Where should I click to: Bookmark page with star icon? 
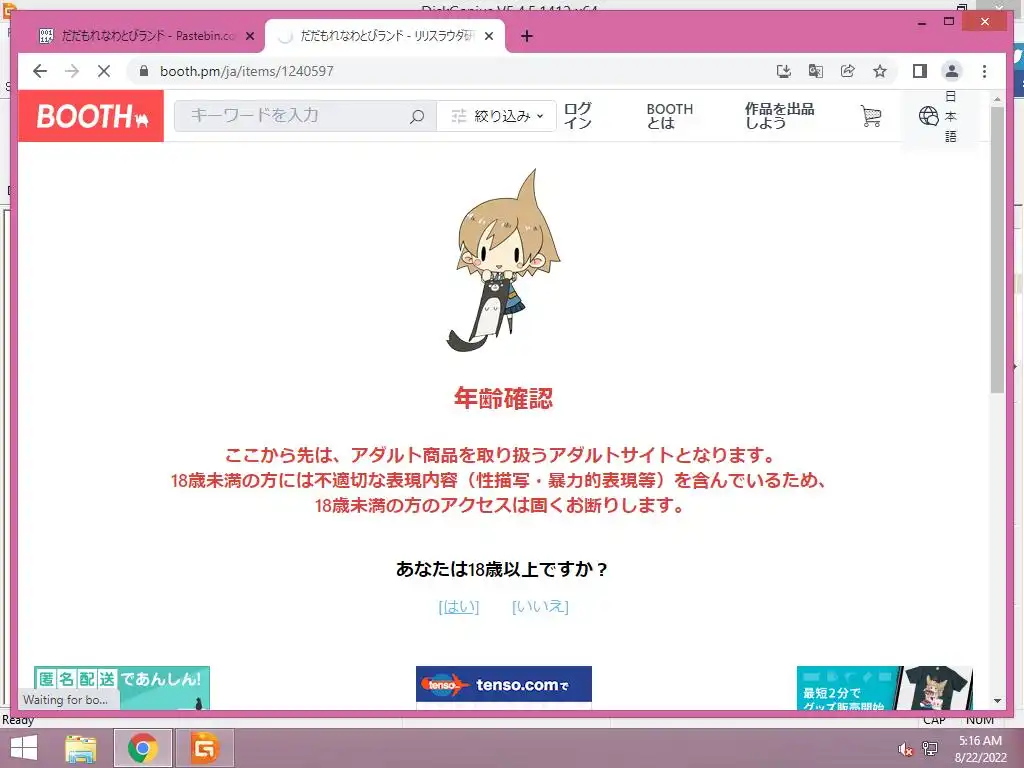[880, 71]
